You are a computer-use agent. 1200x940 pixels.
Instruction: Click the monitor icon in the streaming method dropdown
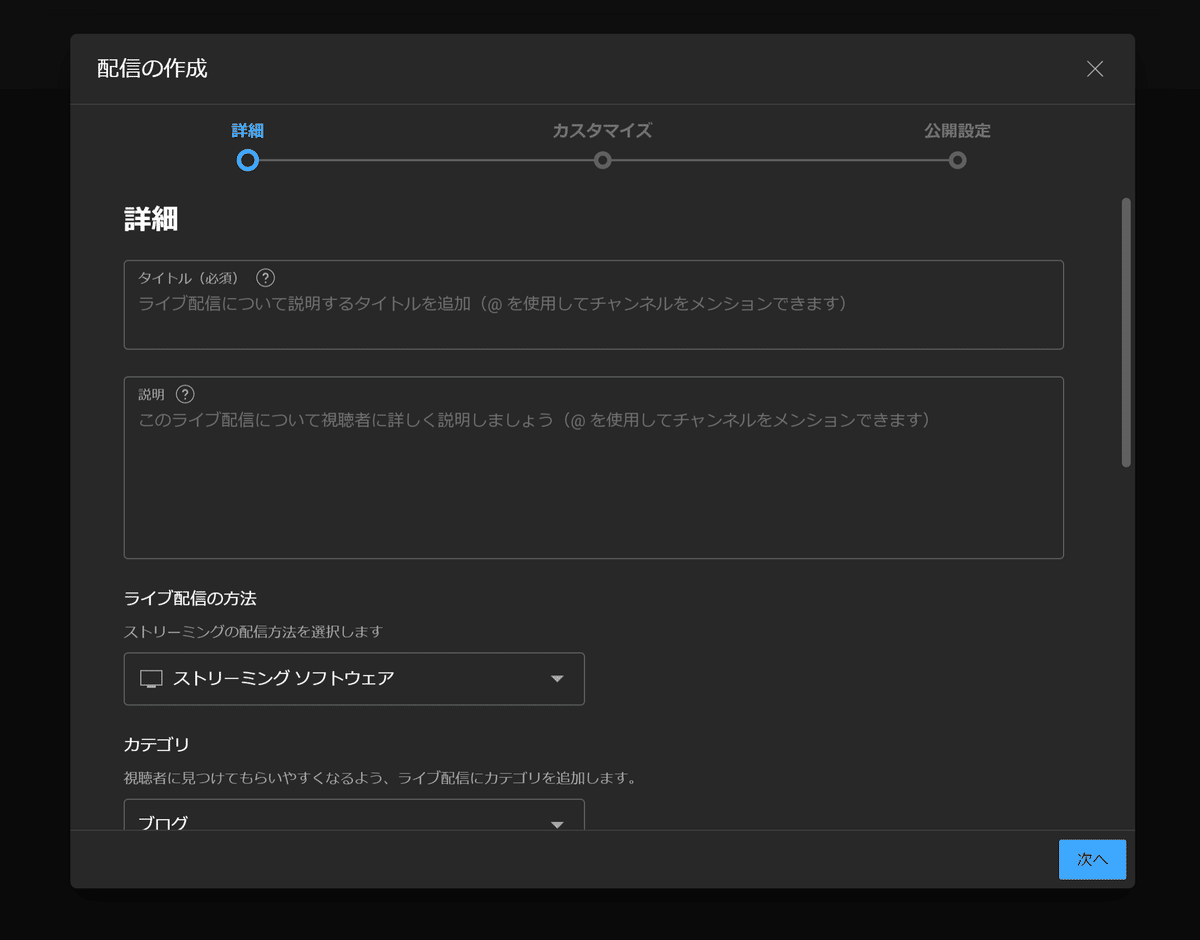tap(151, 679)
